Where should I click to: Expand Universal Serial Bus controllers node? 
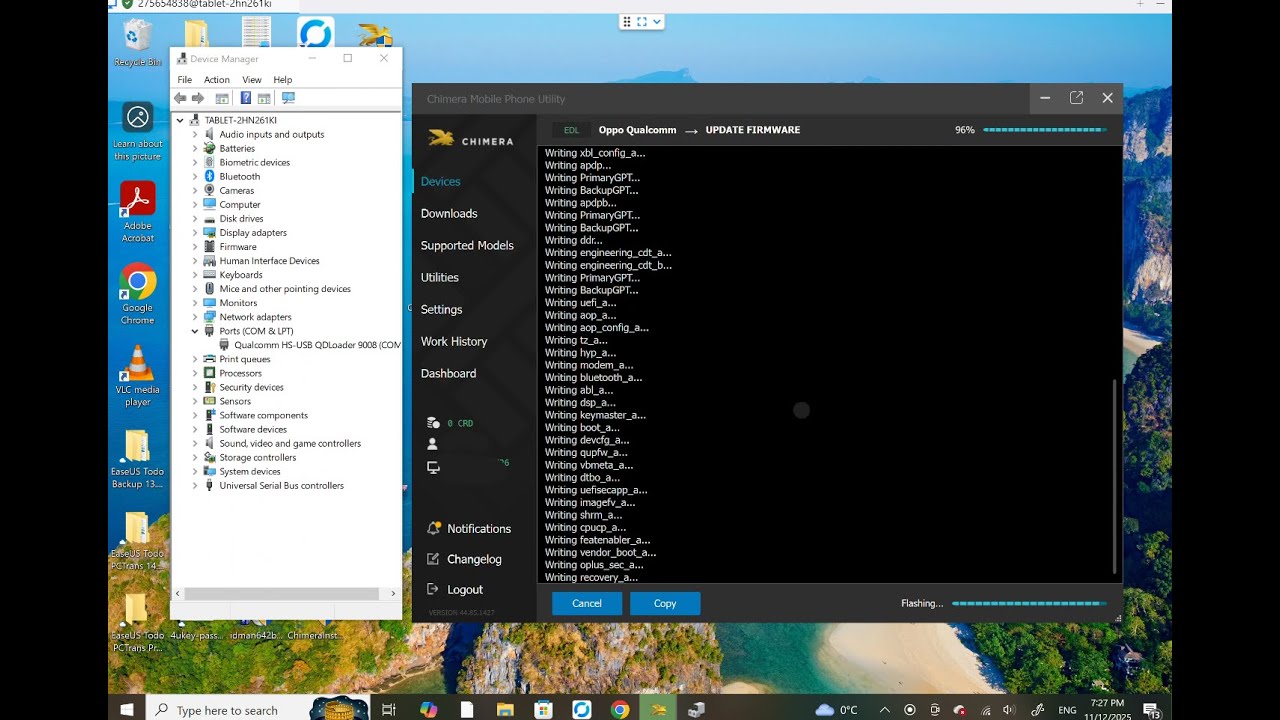click(x=195, y=485)
